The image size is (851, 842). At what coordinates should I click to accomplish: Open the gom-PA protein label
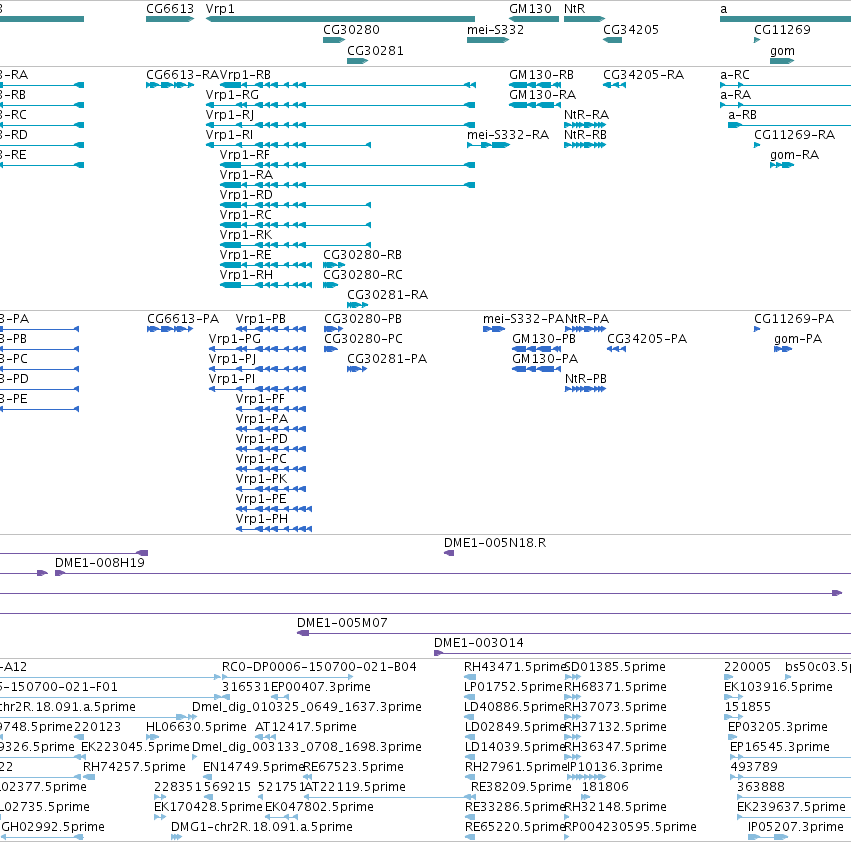(798, 339)
